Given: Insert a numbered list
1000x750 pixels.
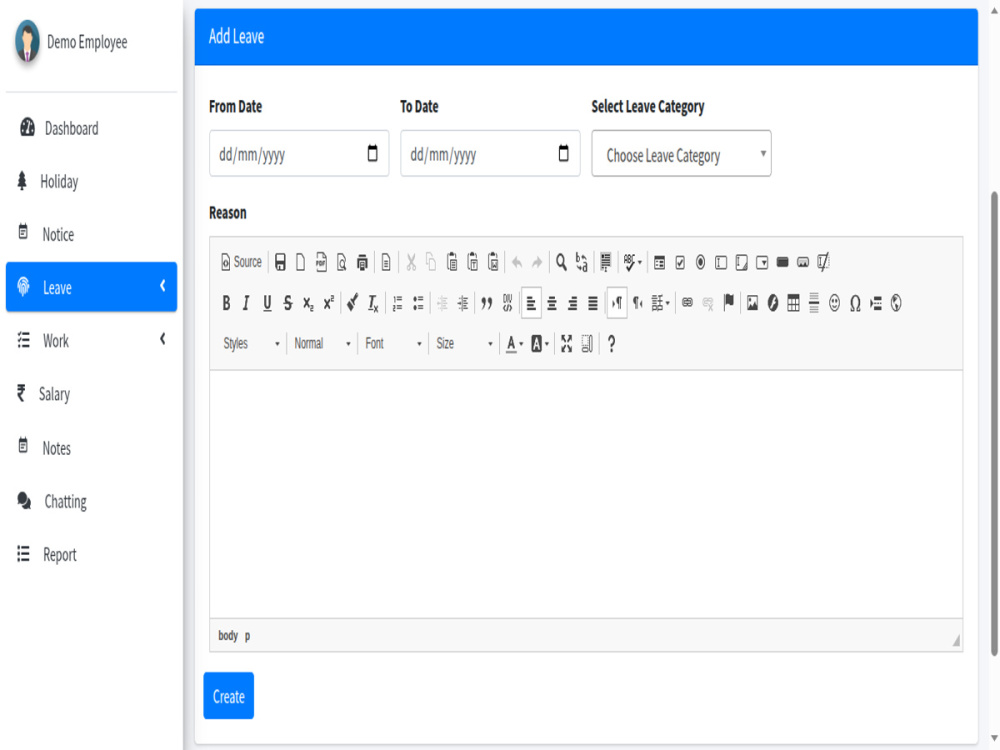Looking at the screenshot, I should point(397,304).
